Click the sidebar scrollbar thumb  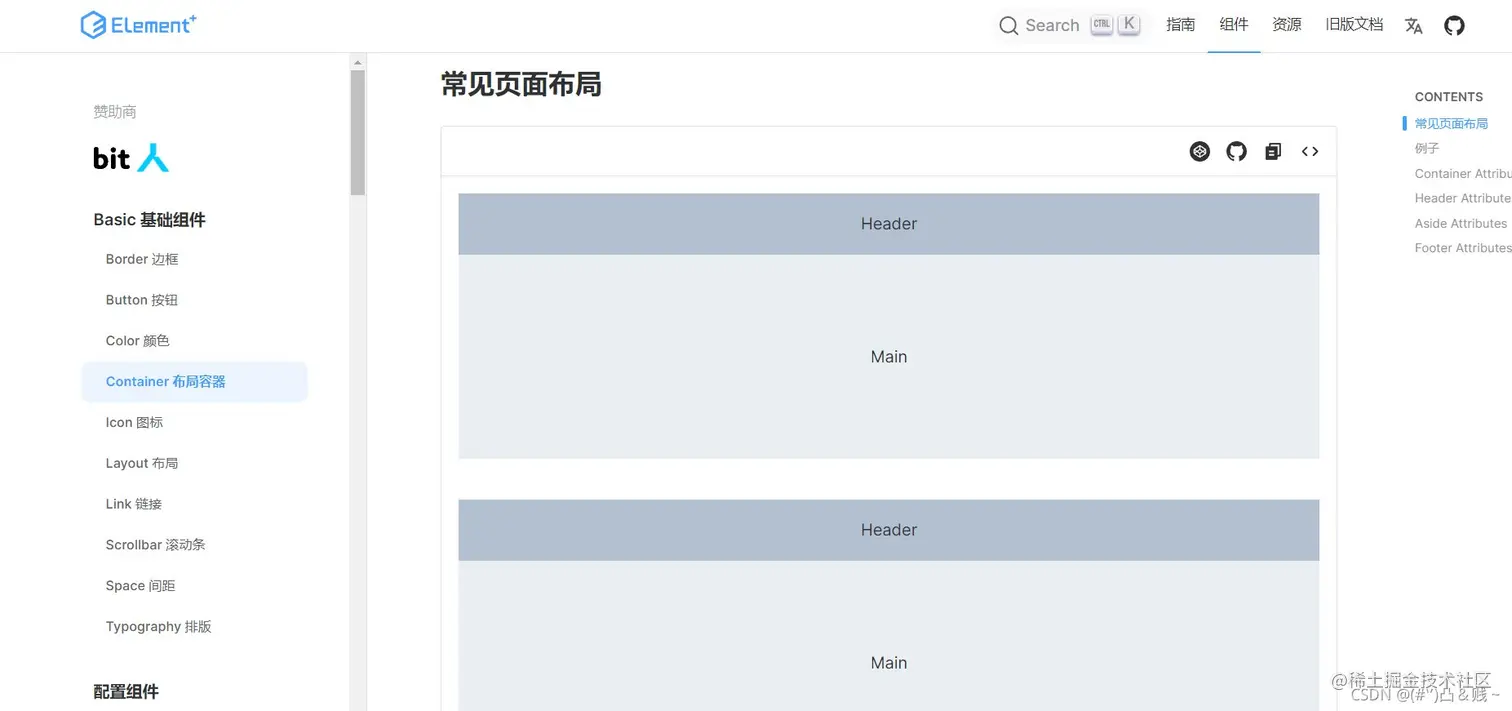click(358, 132)
